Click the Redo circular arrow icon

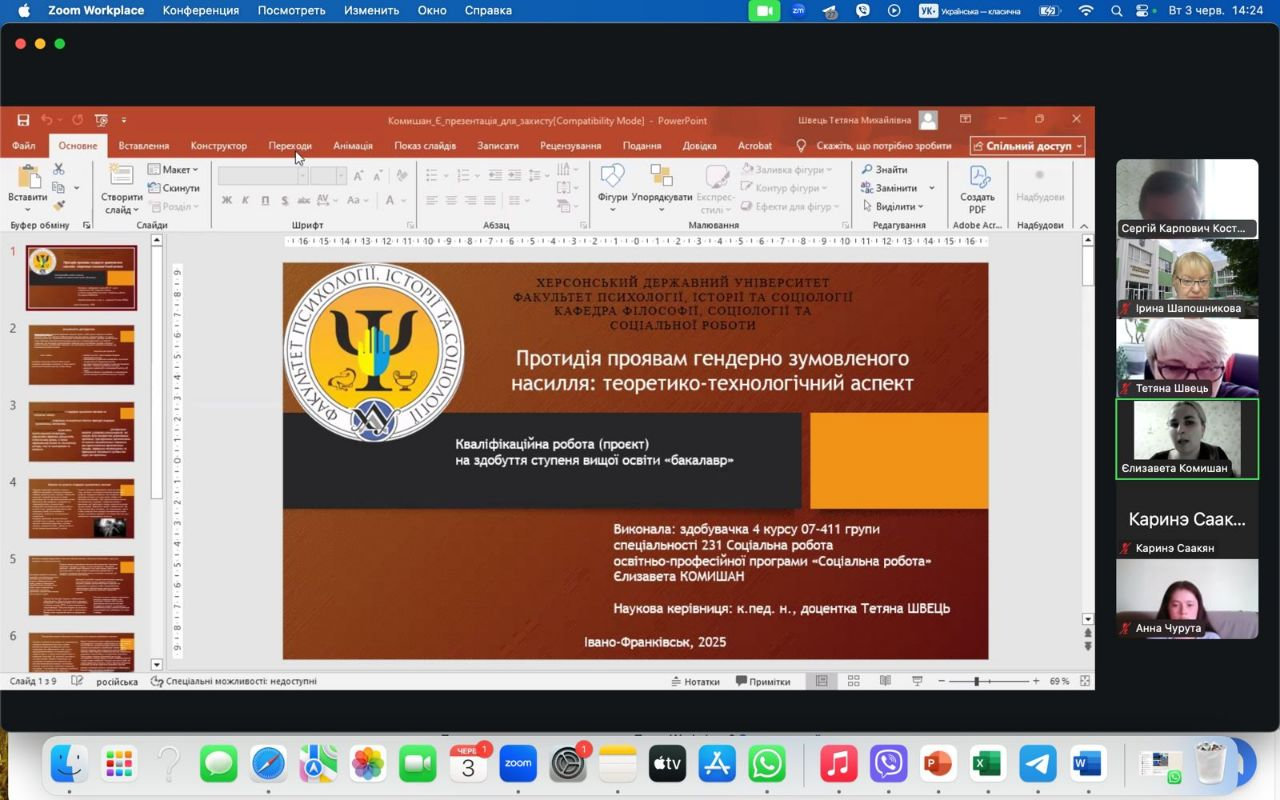point(77,120)
